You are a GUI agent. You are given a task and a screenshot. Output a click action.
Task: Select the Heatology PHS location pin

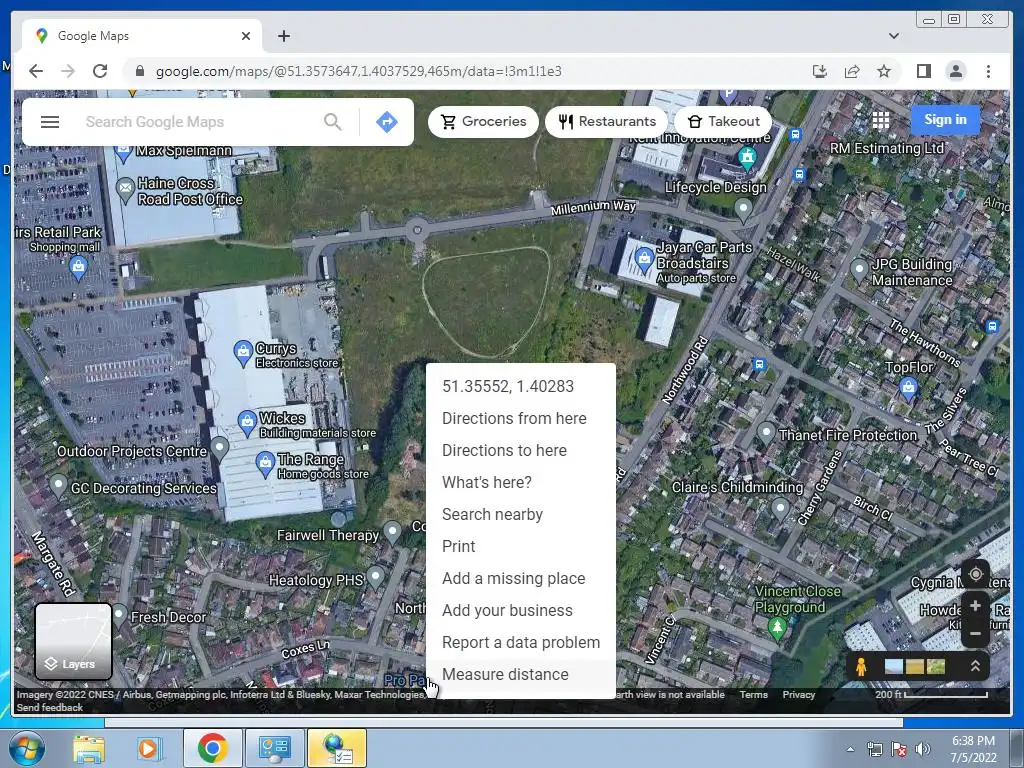[375, 577]
